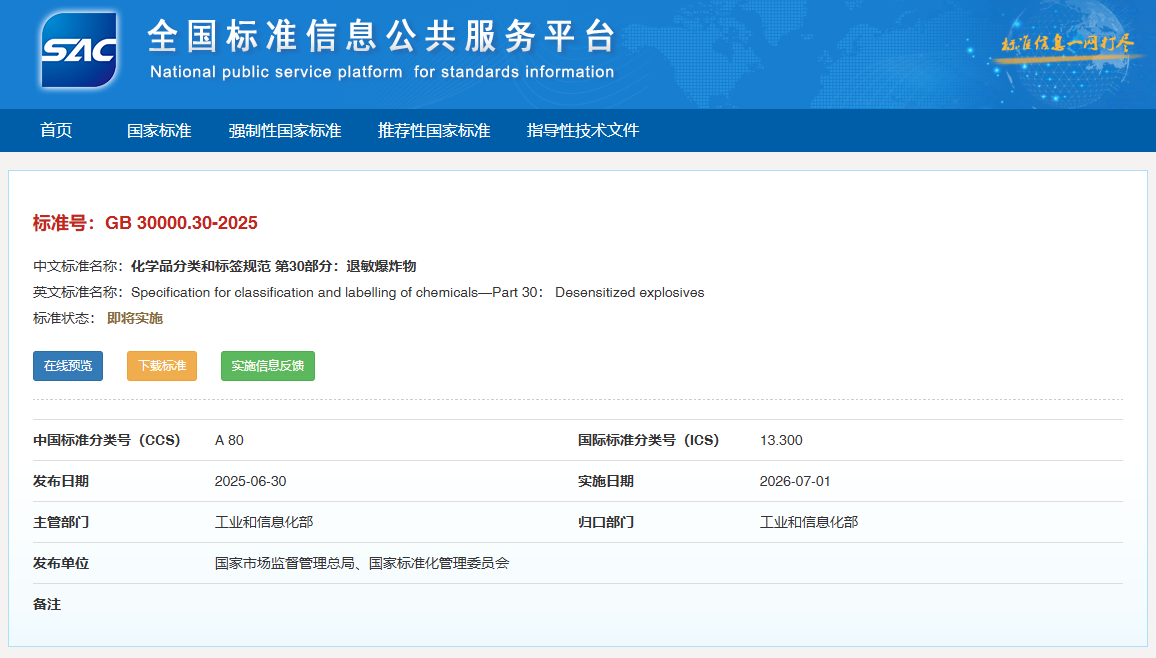The height and width of the screenshot is (658, 1156).
Task: Open the 国家标准 navigation item
Action: click(159, 130)
